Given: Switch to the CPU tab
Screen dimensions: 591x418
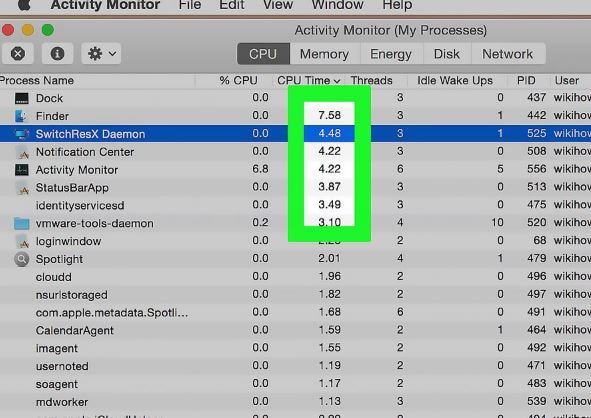Looking at the screenshot, I should click(263, 54).
